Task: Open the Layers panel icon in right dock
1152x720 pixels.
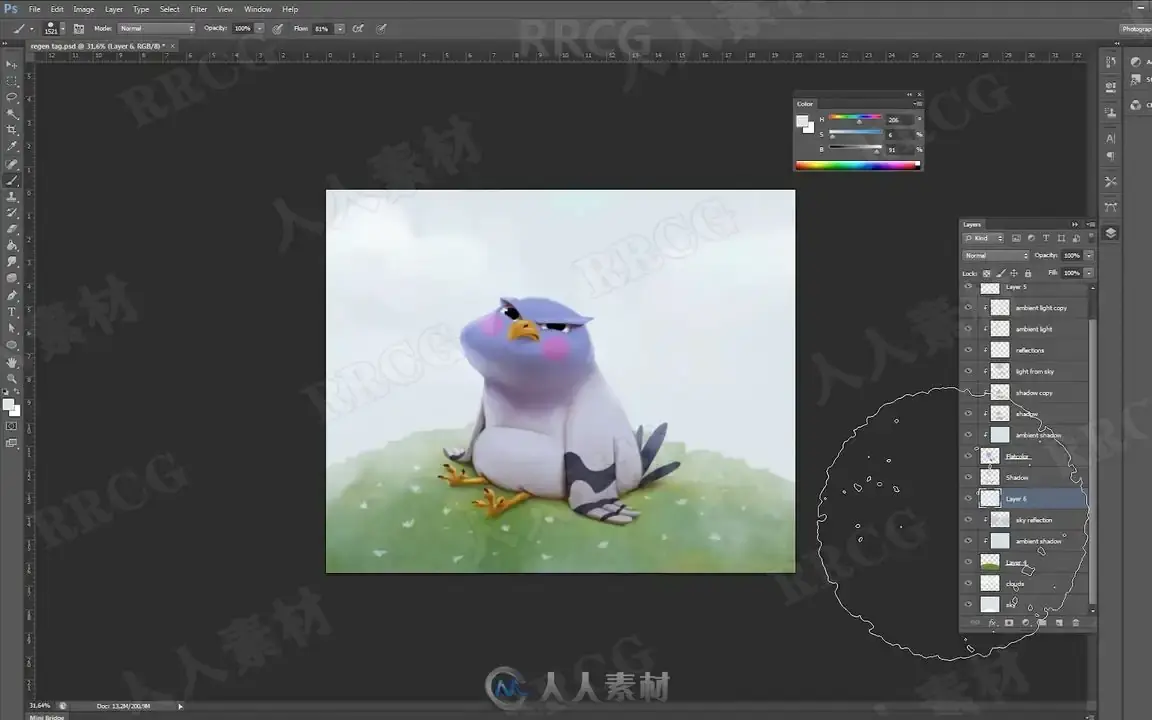Action: tap(1111, 233)
